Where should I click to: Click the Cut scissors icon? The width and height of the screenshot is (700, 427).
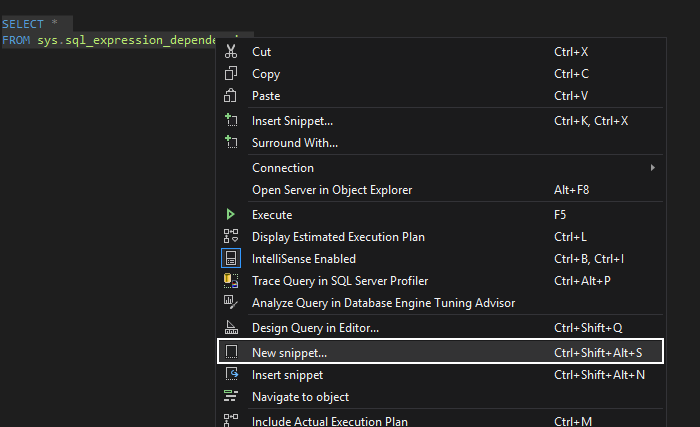pyautogui.click(x=231, y=51)
